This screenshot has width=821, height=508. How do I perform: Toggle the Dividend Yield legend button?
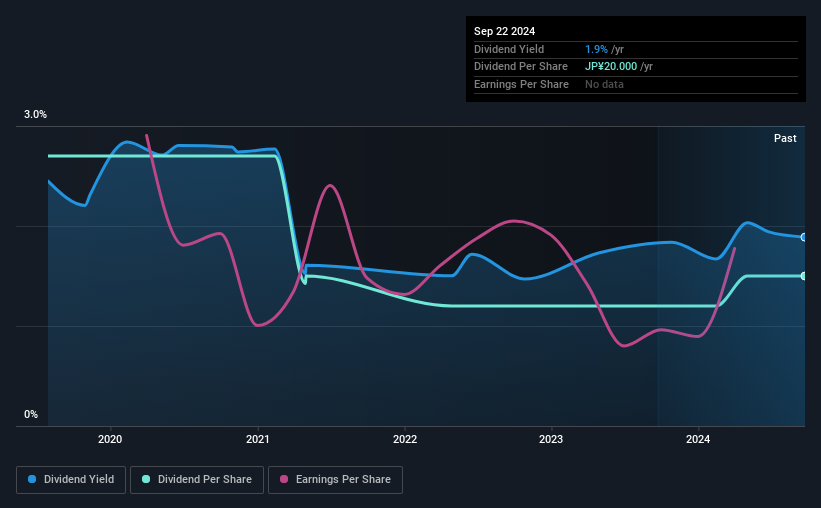tap(71, 479)
